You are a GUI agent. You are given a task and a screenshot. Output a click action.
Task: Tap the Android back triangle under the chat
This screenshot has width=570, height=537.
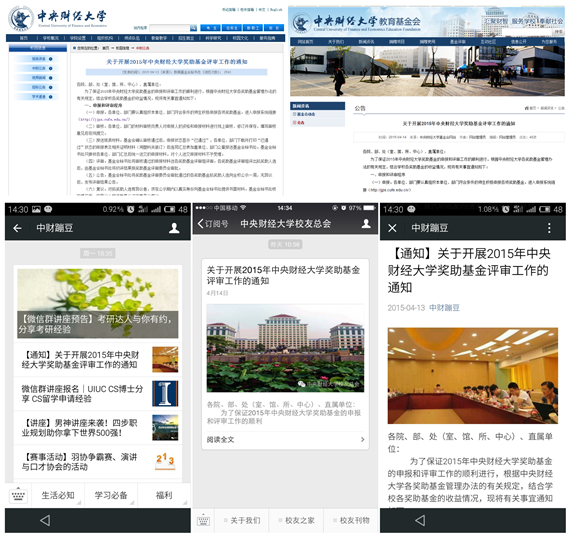[x=45, y=520]
